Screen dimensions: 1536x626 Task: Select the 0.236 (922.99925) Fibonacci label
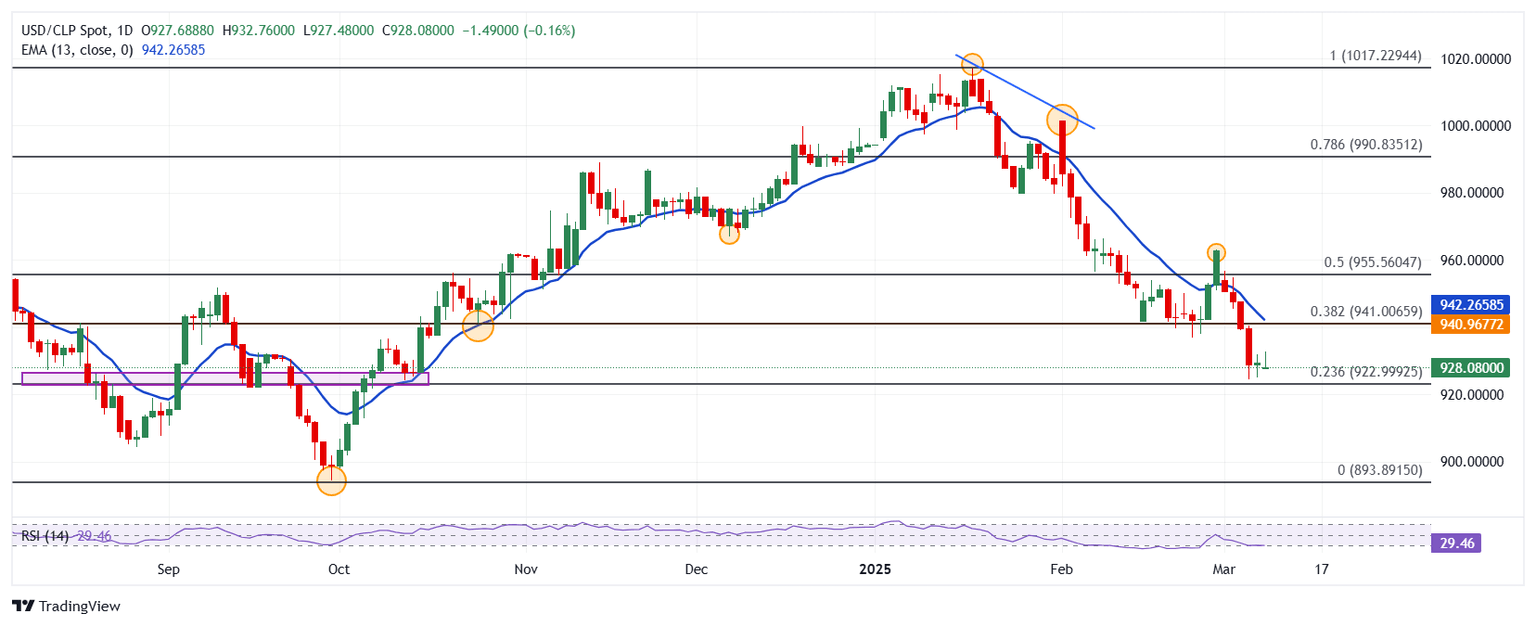(x=1365, y=372)
